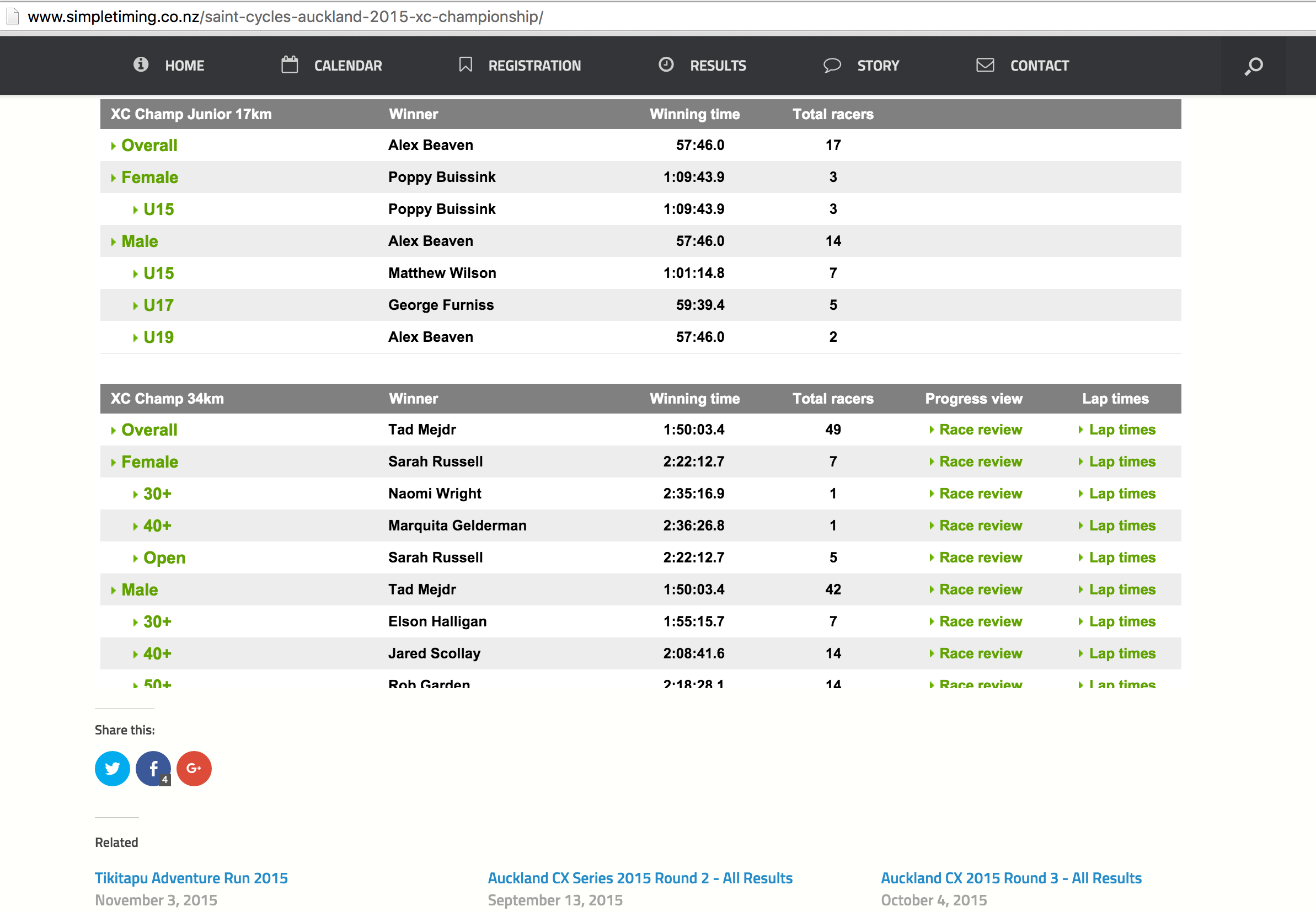This screenshot has height=912, width=1316.
Task: Share on Twitter via bird icon
Action: (112, 769)
